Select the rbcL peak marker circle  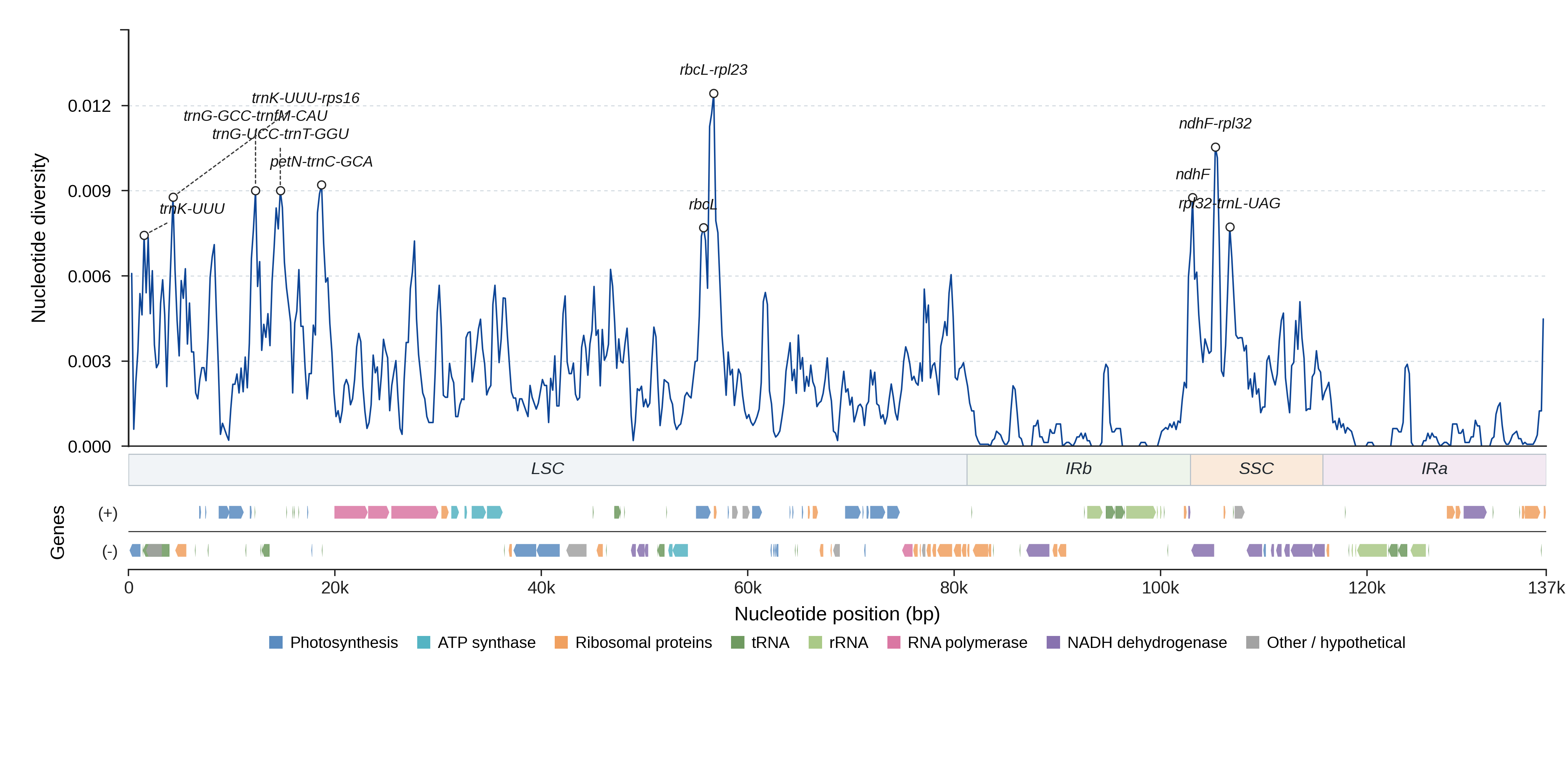click(703, 228)
